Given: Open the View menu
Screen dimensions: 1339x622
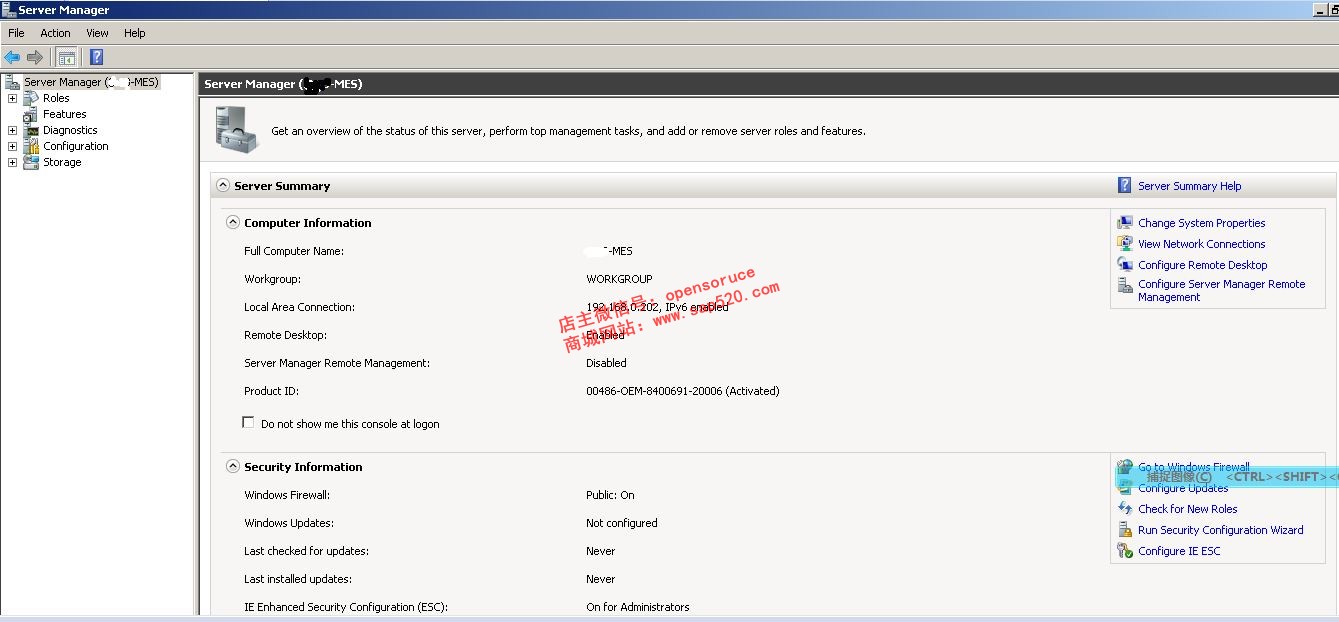Looking at the screenshot, I should [97, 33].
